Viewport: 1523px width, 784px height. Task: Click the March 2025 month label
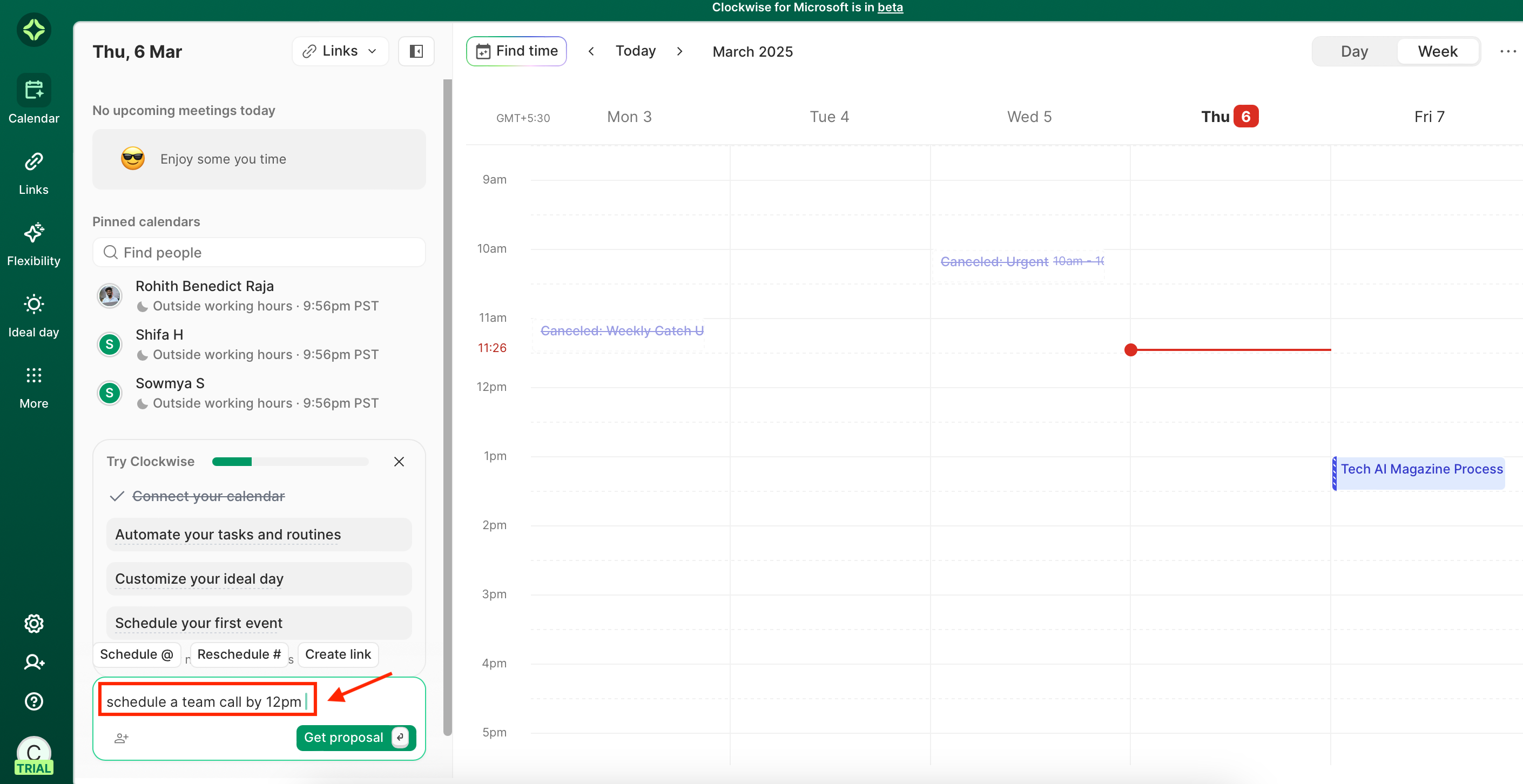tap(752, 52)
